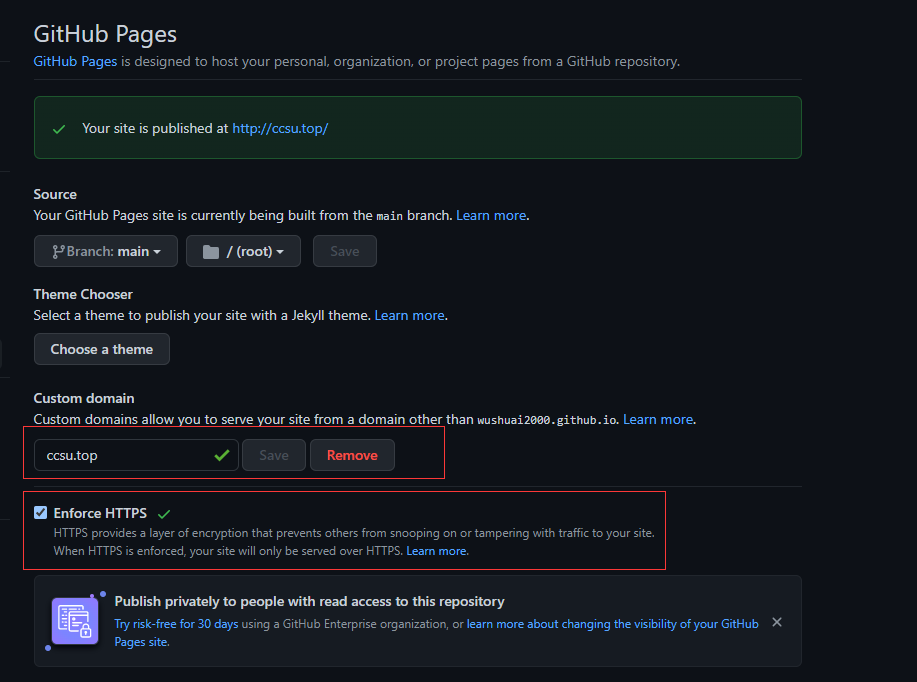
Task: Open Learn more link under Enforce HTTPS
Action: [x=436, y=551]
